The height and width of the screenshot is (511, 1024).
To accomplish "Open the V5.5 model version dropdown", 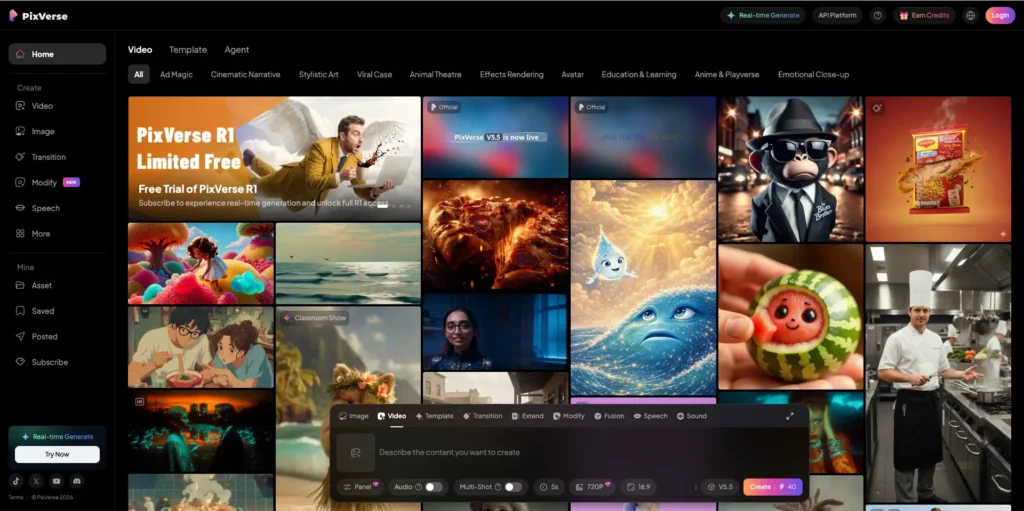I will (720, 487).
